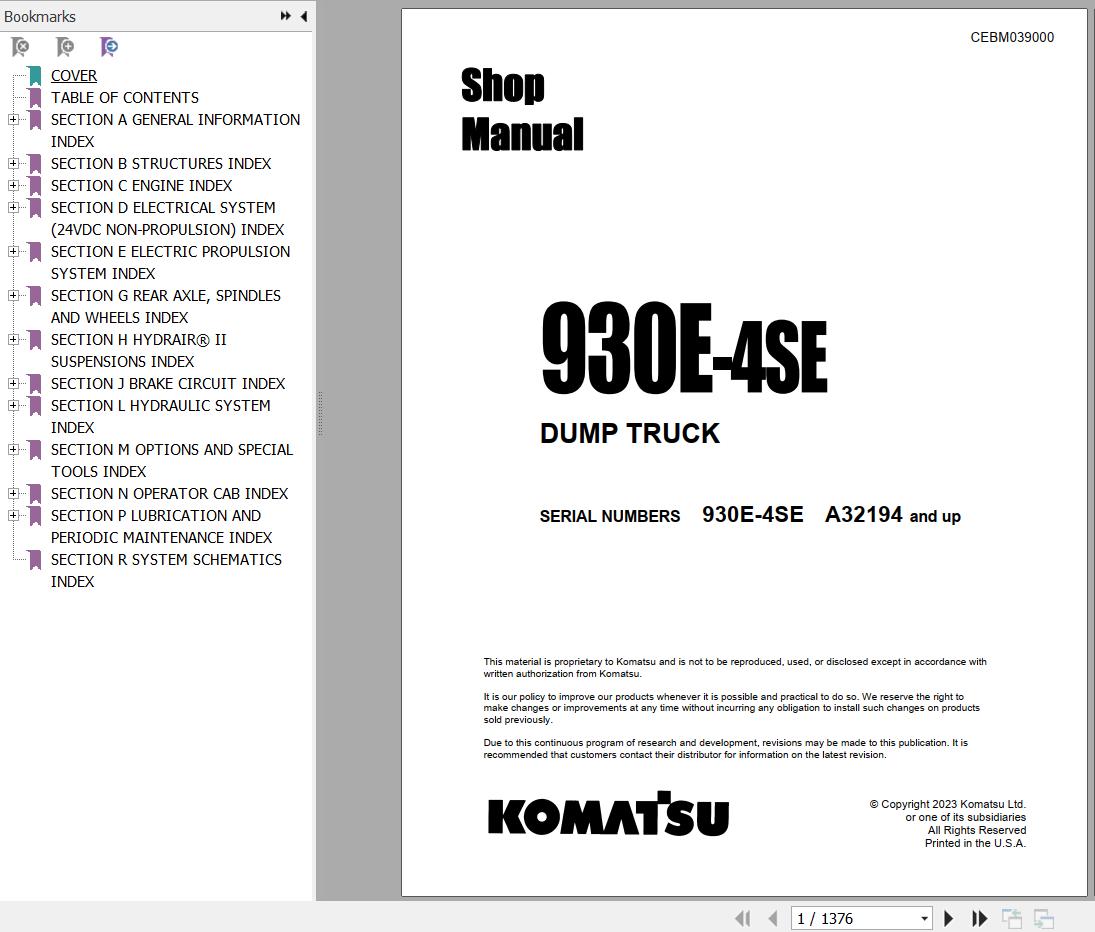The width and height of the screenshot is (1095, 932).
Task: Select SECTION C ENGINE INDEX bookmark
Action: (141, 186)
